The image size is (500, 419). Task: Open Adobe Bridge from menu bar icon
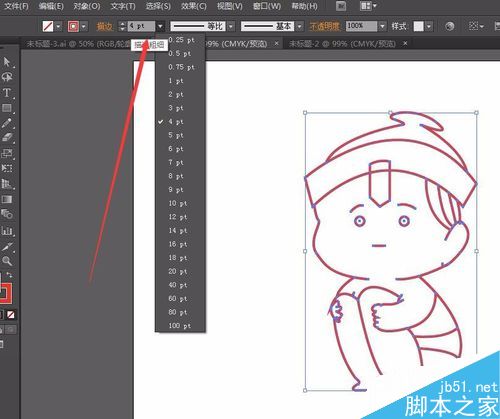(x=341, y=6)
